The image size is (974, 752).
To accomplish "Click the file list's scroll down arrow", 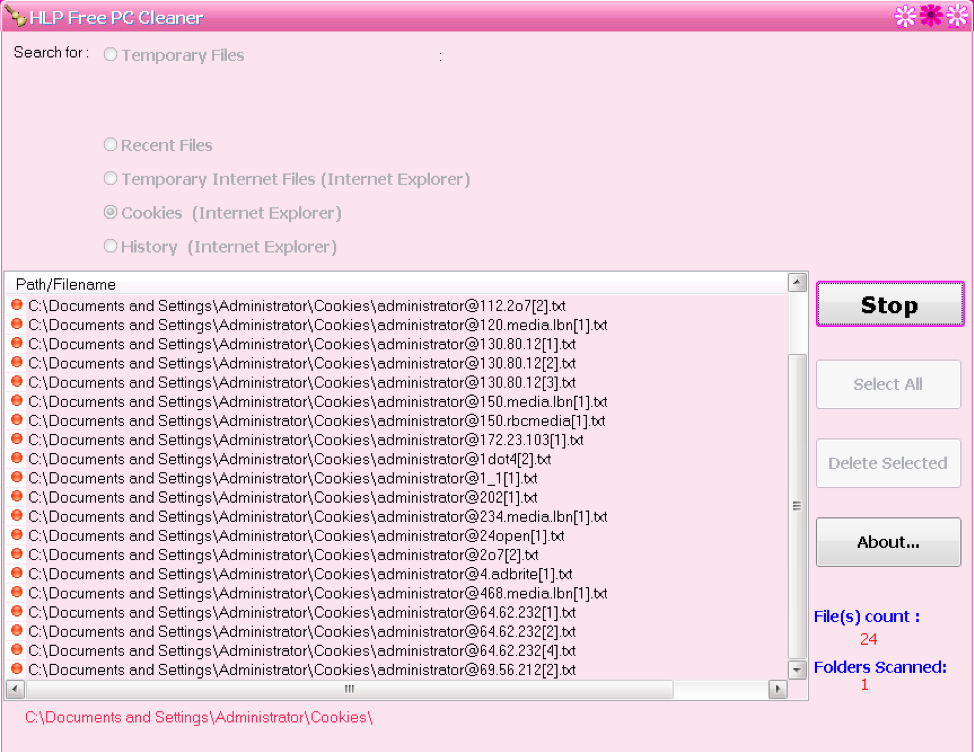I will pos(797,669).
